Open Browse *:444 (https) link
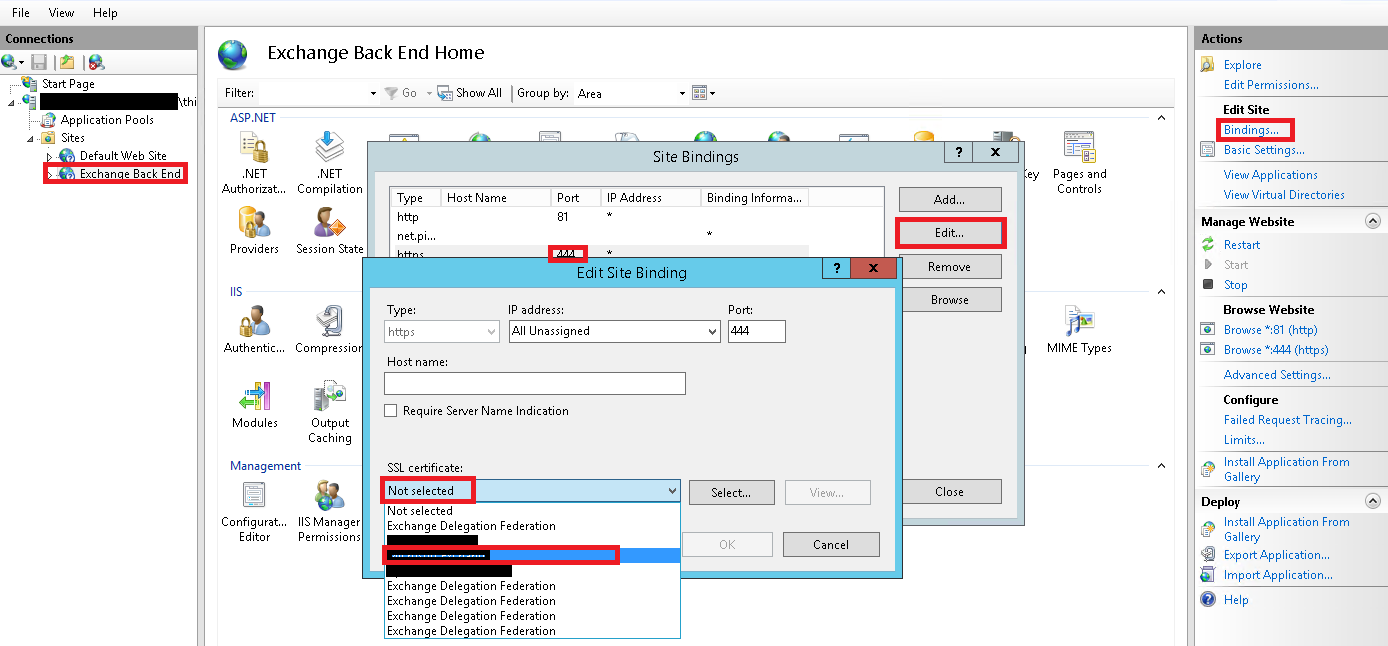The image size is (1388, 646). [x=1276, y=350]
